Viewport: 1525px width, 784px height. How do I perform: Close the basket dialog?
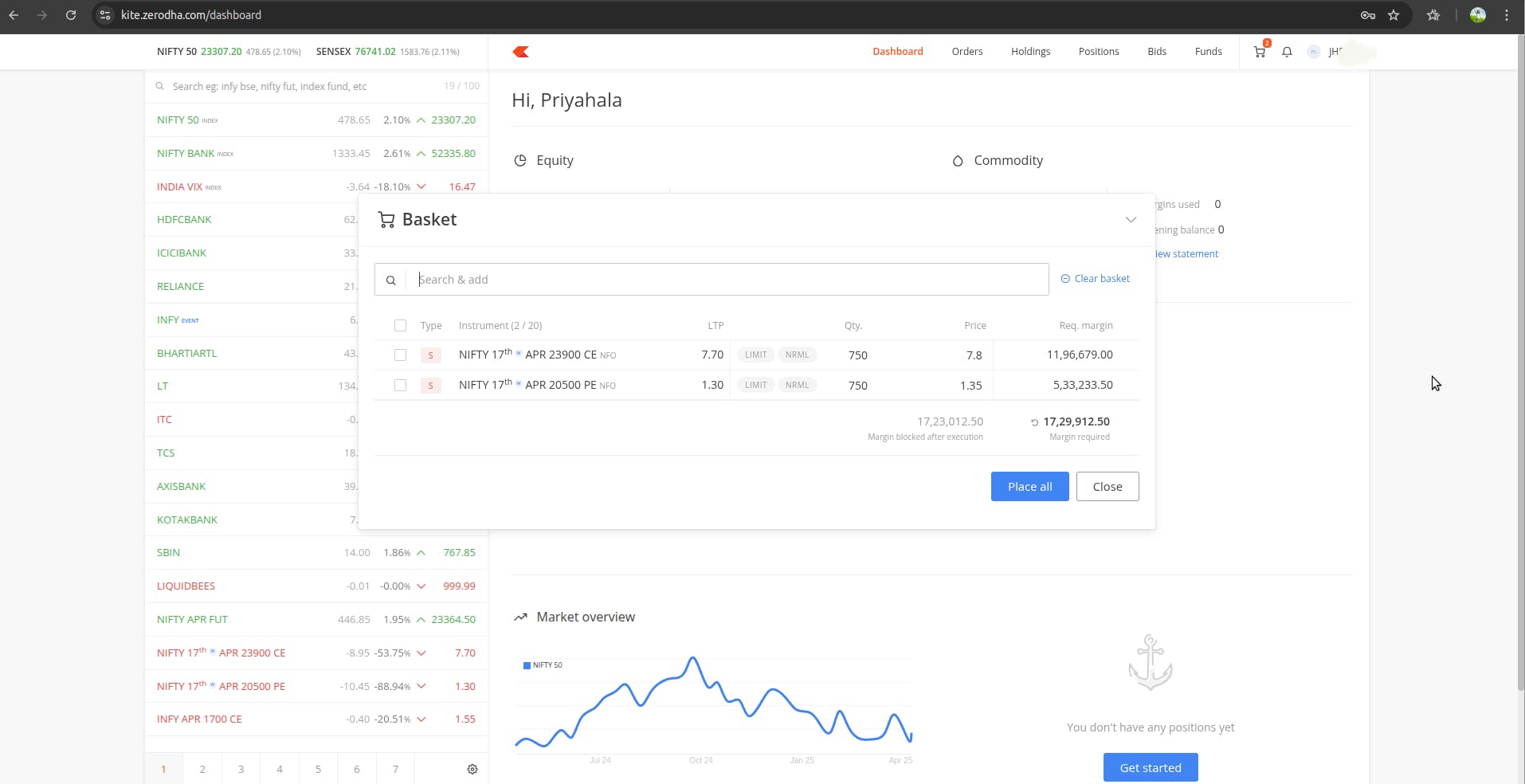(1107, 487)
